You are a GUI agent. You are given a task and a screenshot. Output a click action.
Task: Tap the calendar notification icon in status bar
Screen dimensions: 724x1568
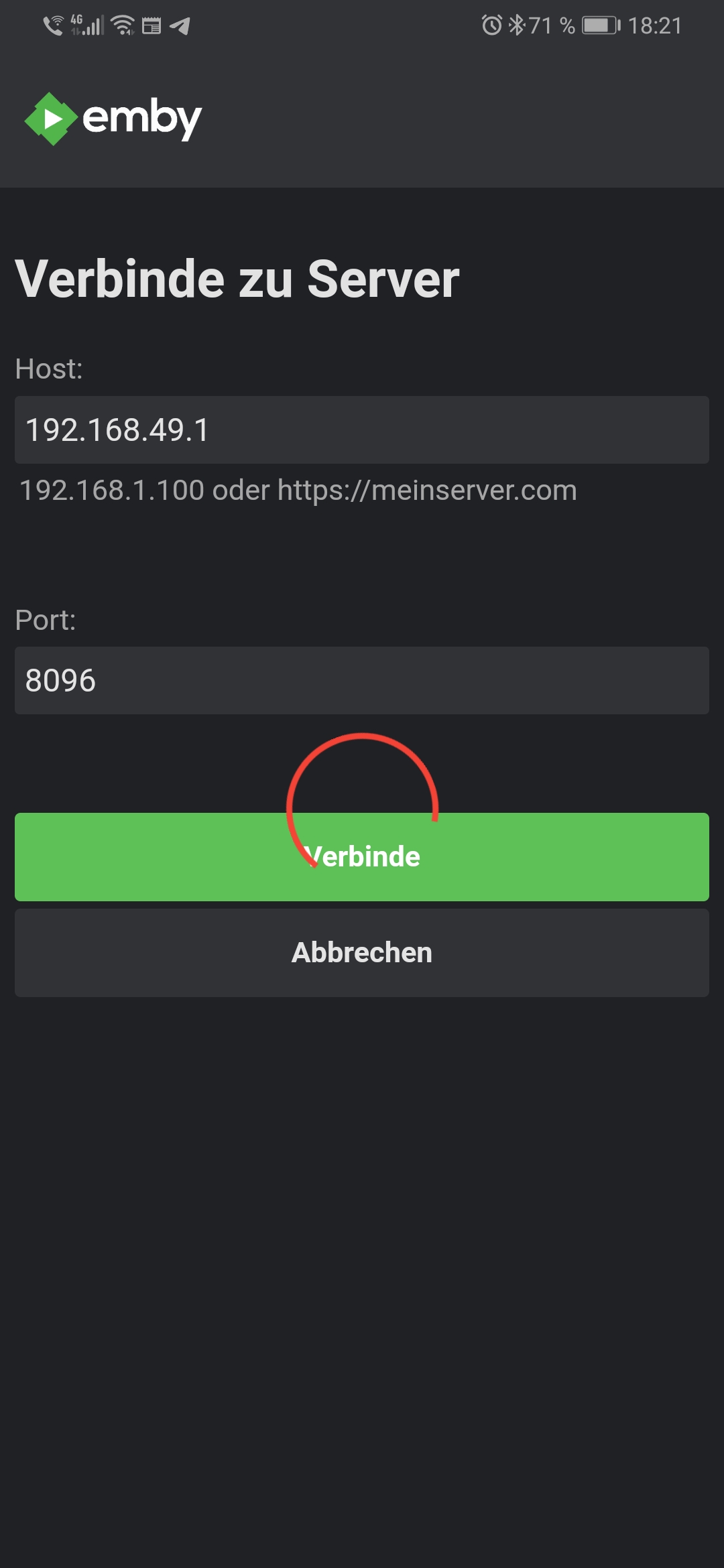152,26
